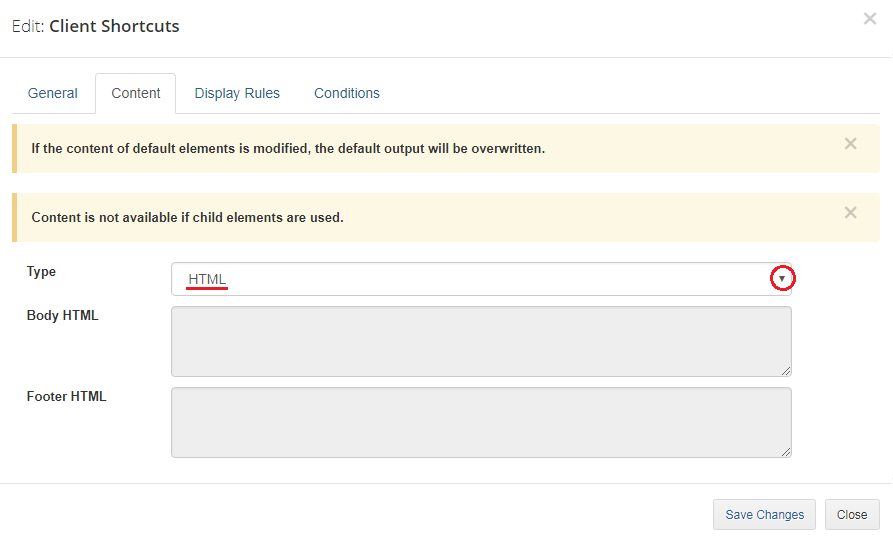
Task: Dismiss the default output overwritten warning
Action: 850,144
